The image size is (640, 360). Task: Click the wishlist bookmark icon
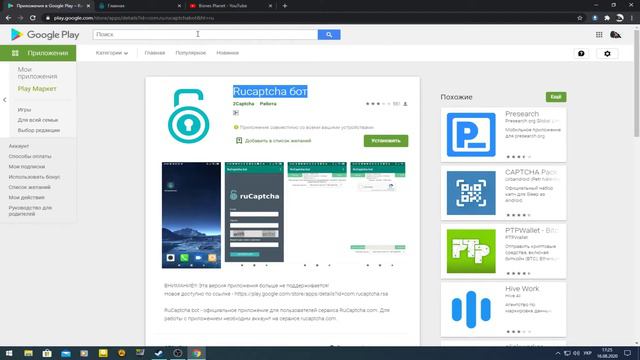pos(239,141)
